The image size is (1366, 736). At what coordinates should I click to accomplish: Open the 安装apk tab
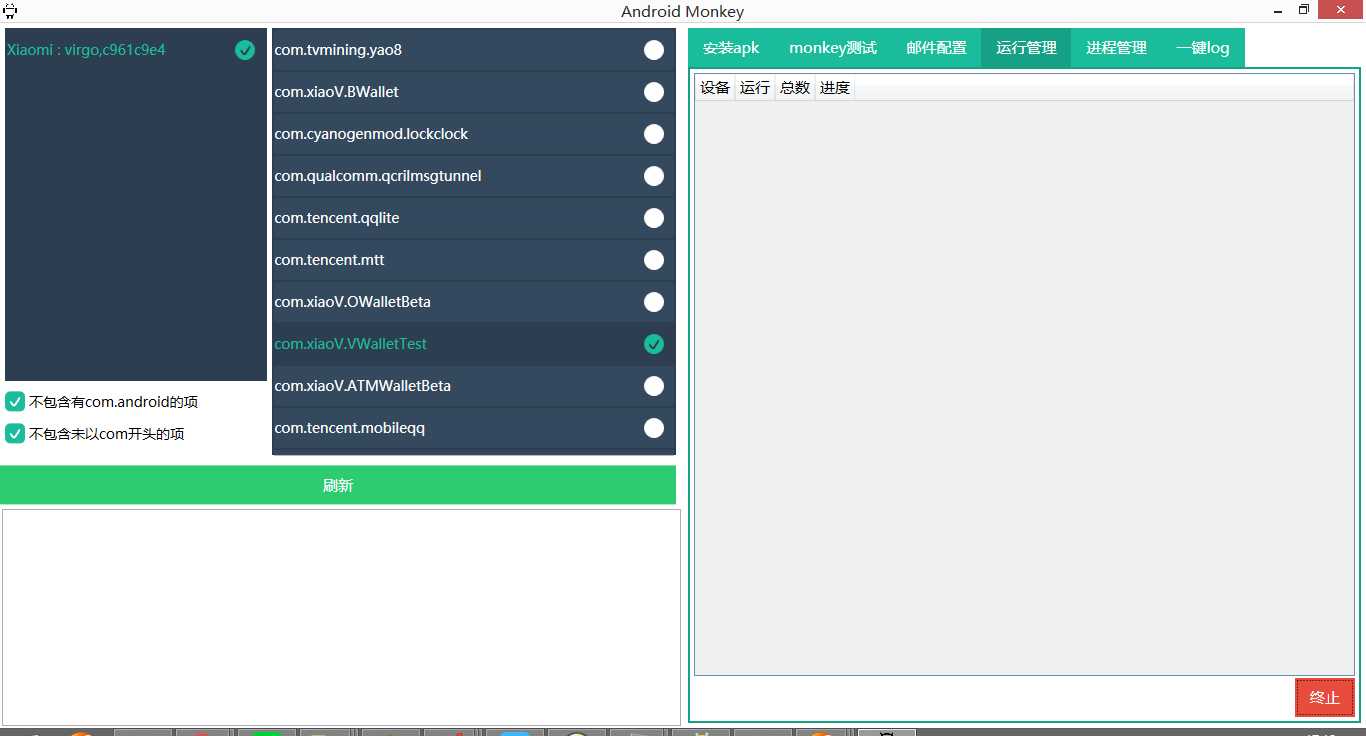(731, 48)
